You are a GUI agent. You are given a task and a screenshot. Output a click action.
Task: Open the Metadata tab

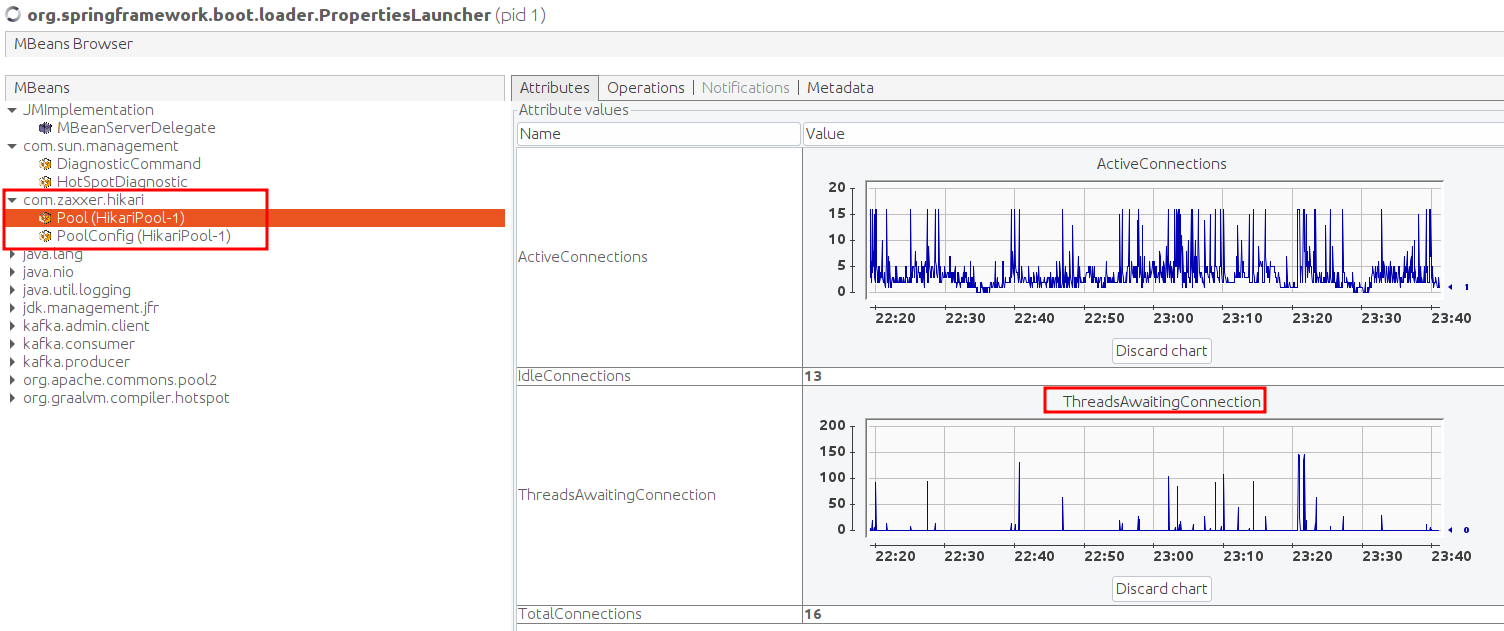840,87
